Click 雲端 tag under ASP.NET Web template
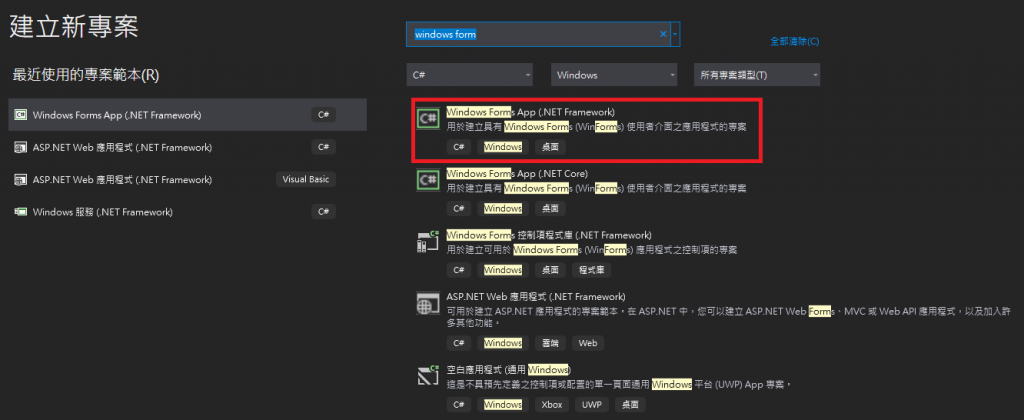The height and width of the screenshot is (420, 1024). (551, 343)
